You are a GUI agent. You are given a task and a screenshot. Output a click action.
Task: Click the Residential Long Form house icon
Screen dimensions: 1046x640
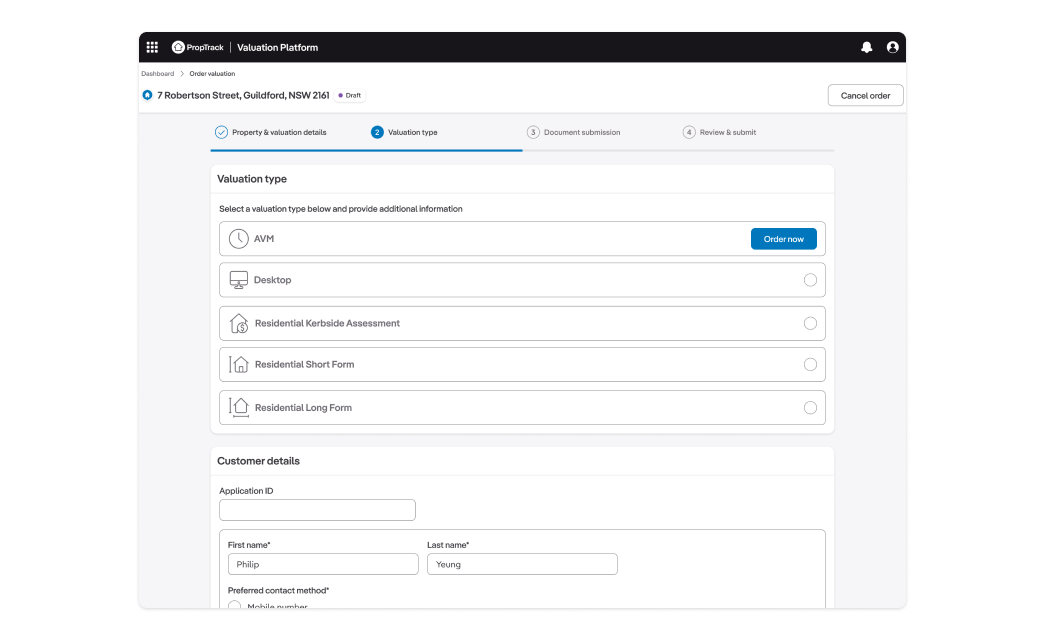[239, 407]
